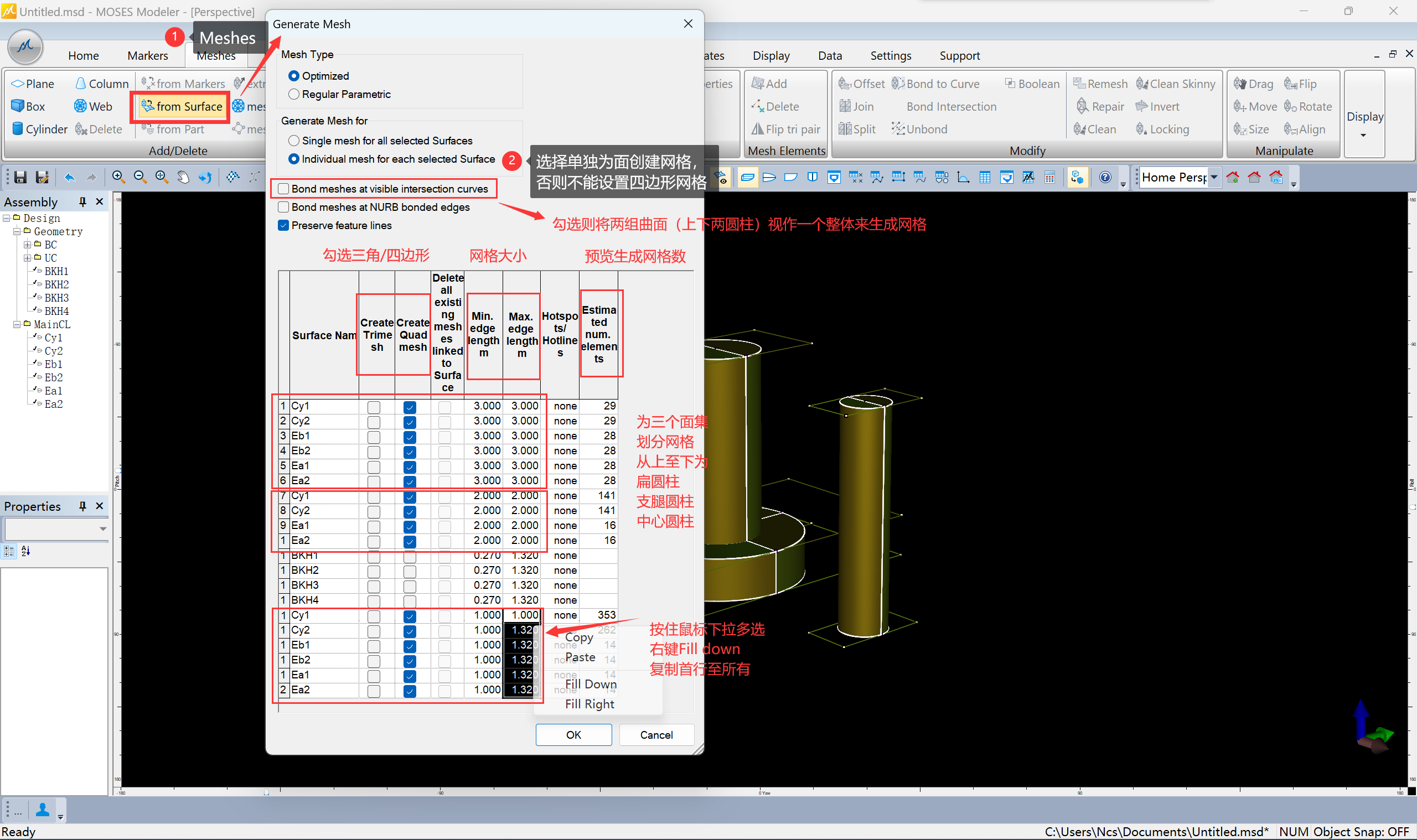Open the Display ribbon tab
The height and width of the screenshot is (840, 1417).
point(770,55)
